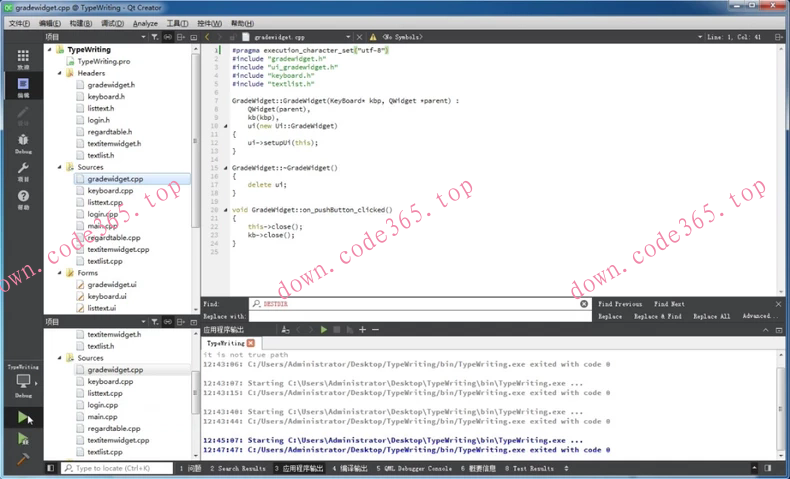Close the TypeWriting output tab
This screenshot has height=479, width=790.
click(x=251, y=343)
